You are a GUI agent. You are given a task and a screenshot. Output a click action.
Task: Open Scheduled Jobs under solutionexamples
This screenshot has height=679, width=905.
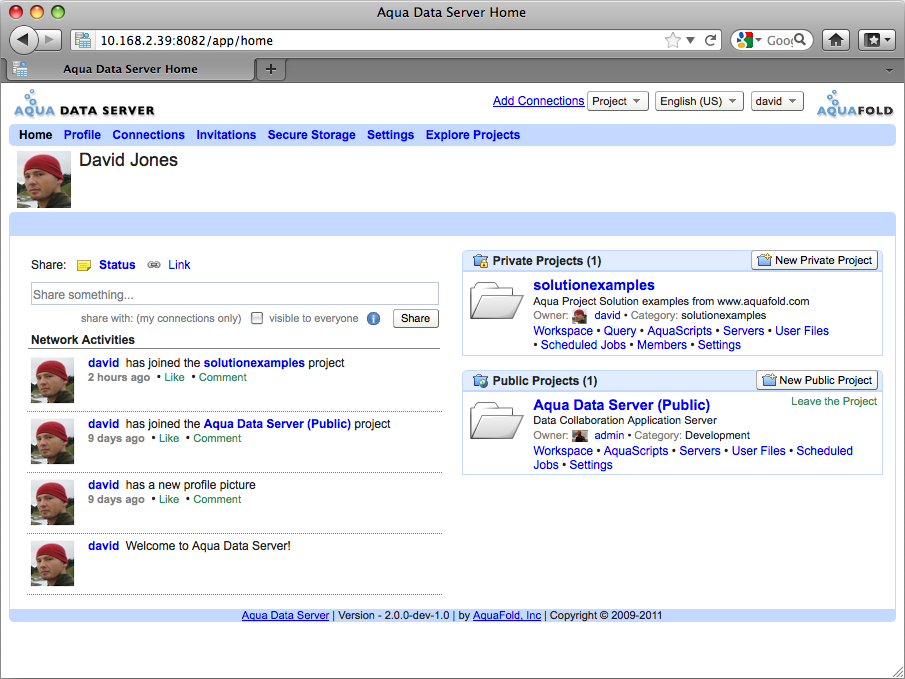583,345
